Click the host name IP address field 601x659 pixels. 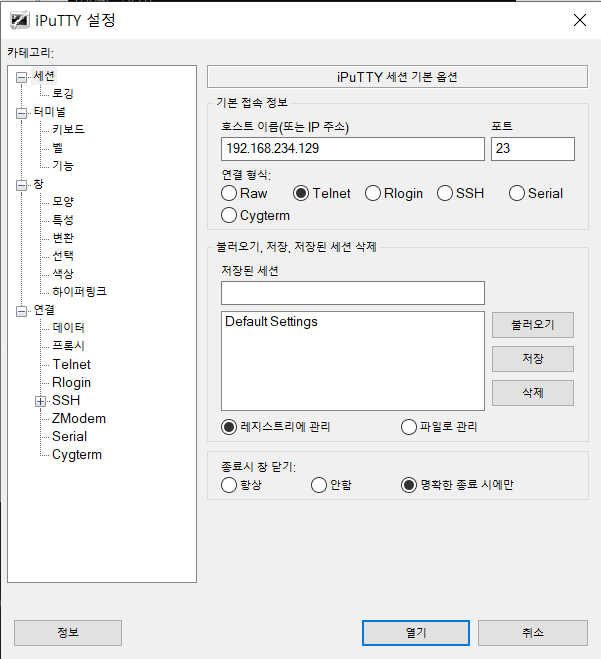pyautogui.click(x=353, y=149)
